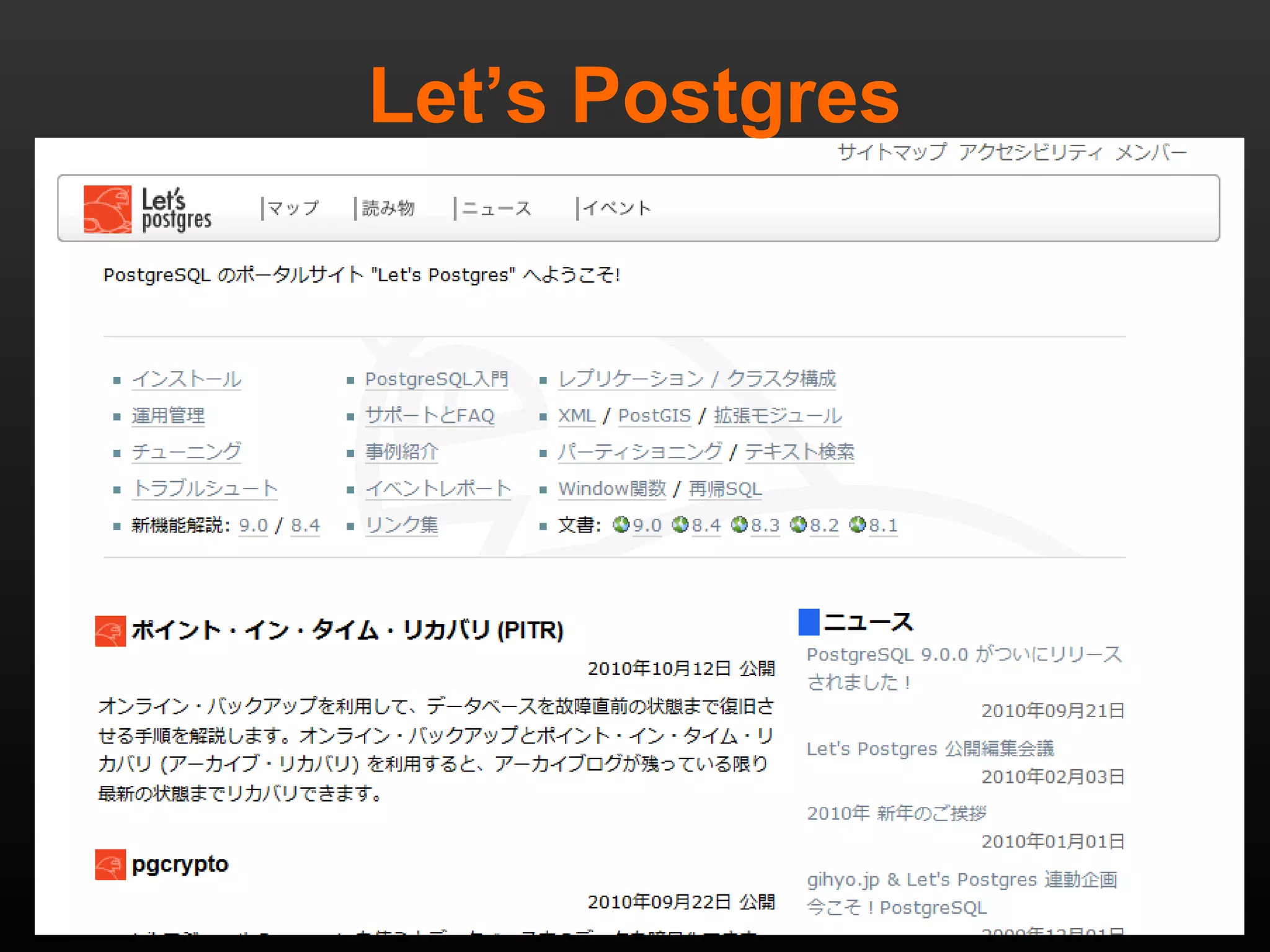Click the date text 2010年10月12日 公開

pos(681,669)
